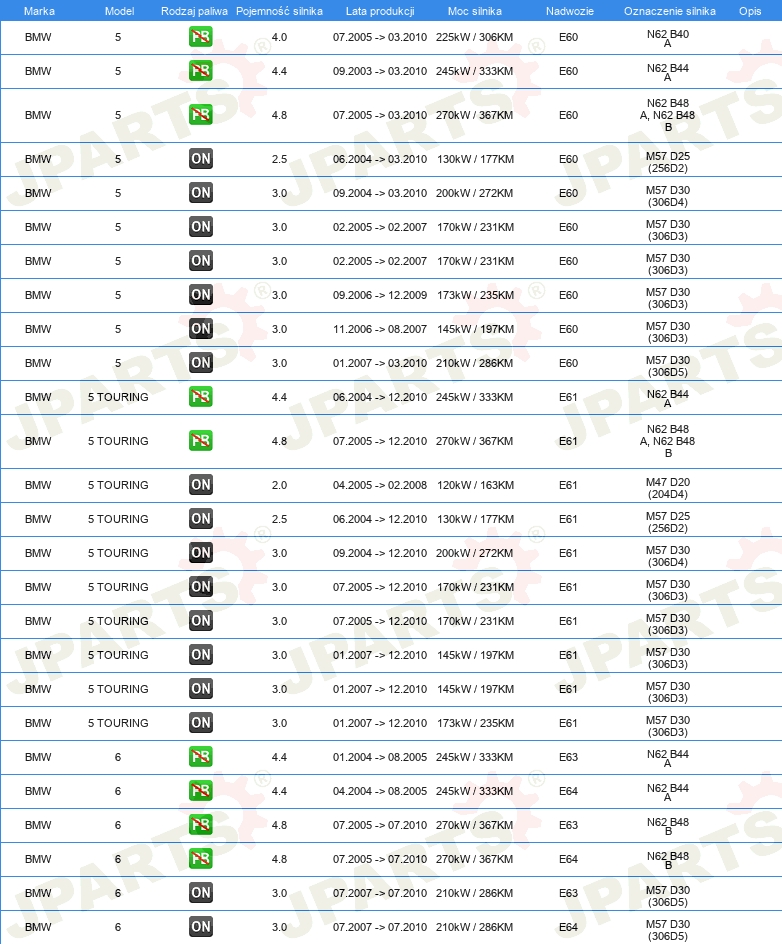Select production years 04.2004 -> 08.2005
This screenshot has width=782, height=944.
point(380,791)
